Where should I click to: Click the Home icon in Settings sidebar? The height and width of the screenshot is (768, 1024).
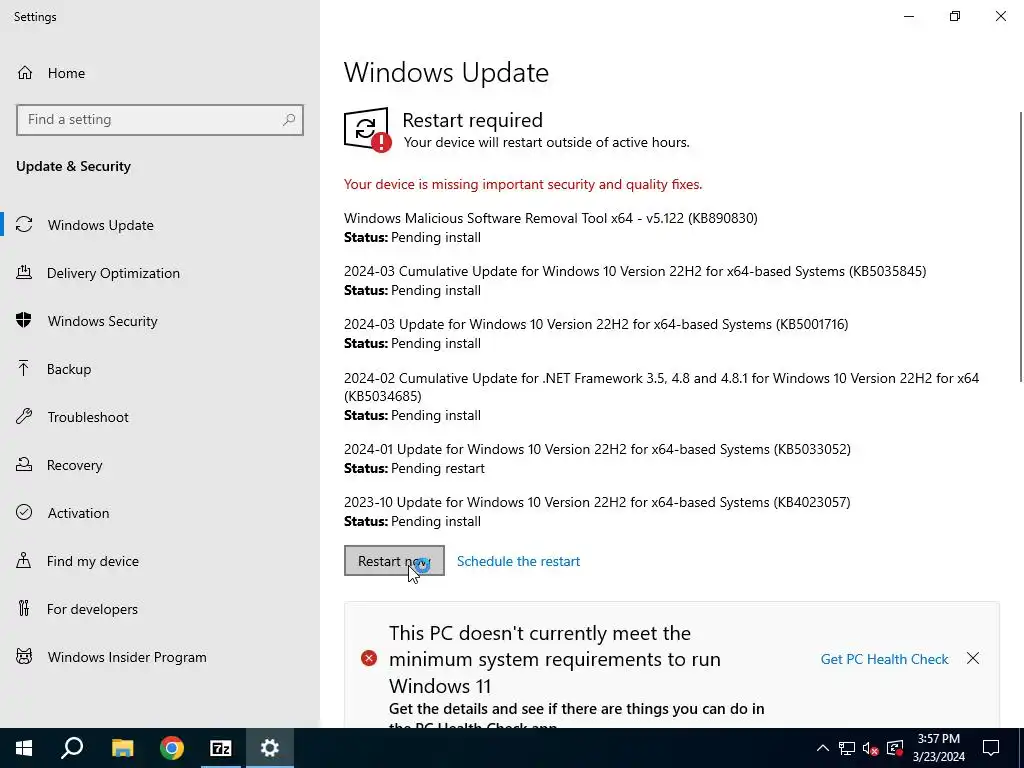25,72
